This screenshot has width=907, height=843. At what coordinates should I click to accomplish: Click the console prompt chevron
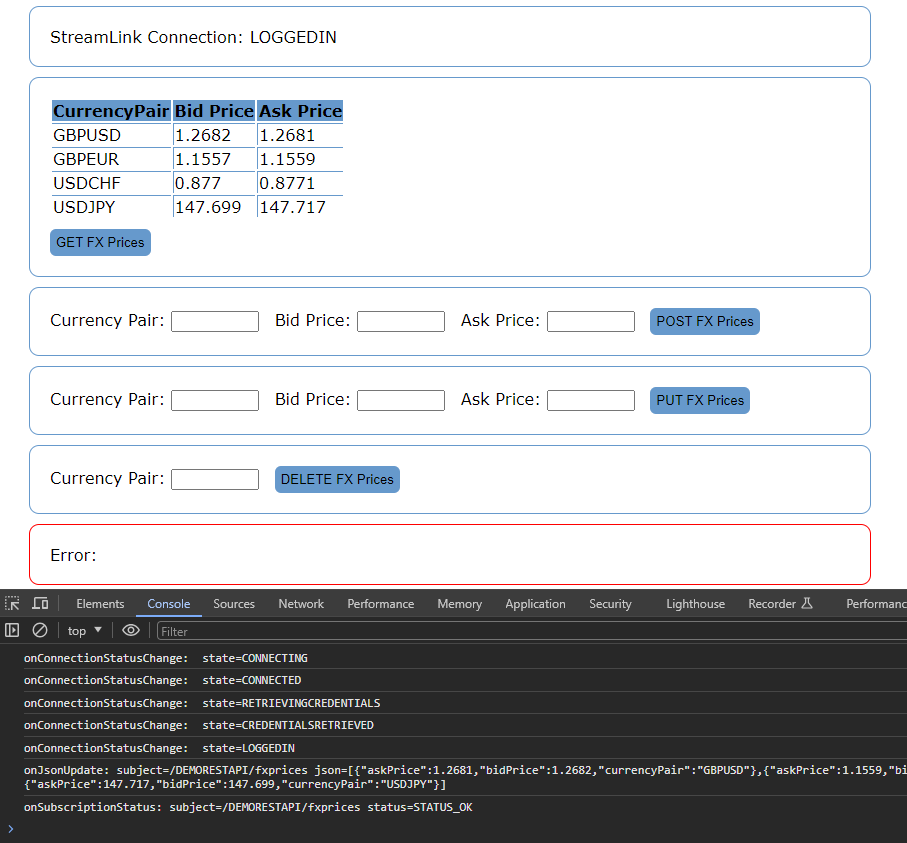pos(10,829)
